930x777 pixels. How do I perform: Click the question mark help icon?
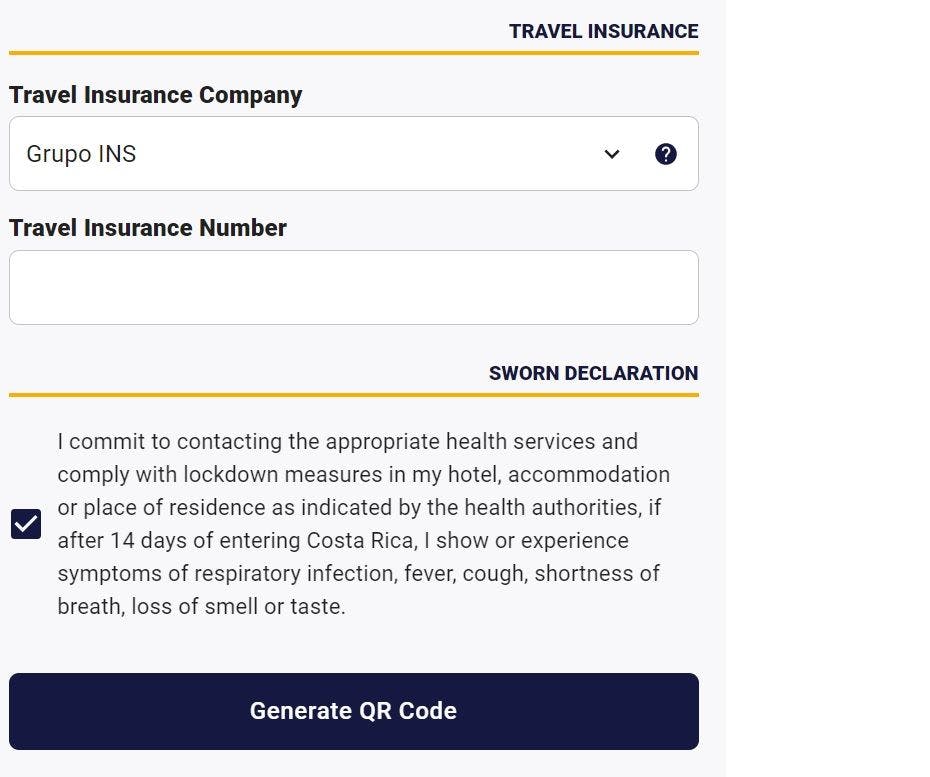(x=665, y=154)
